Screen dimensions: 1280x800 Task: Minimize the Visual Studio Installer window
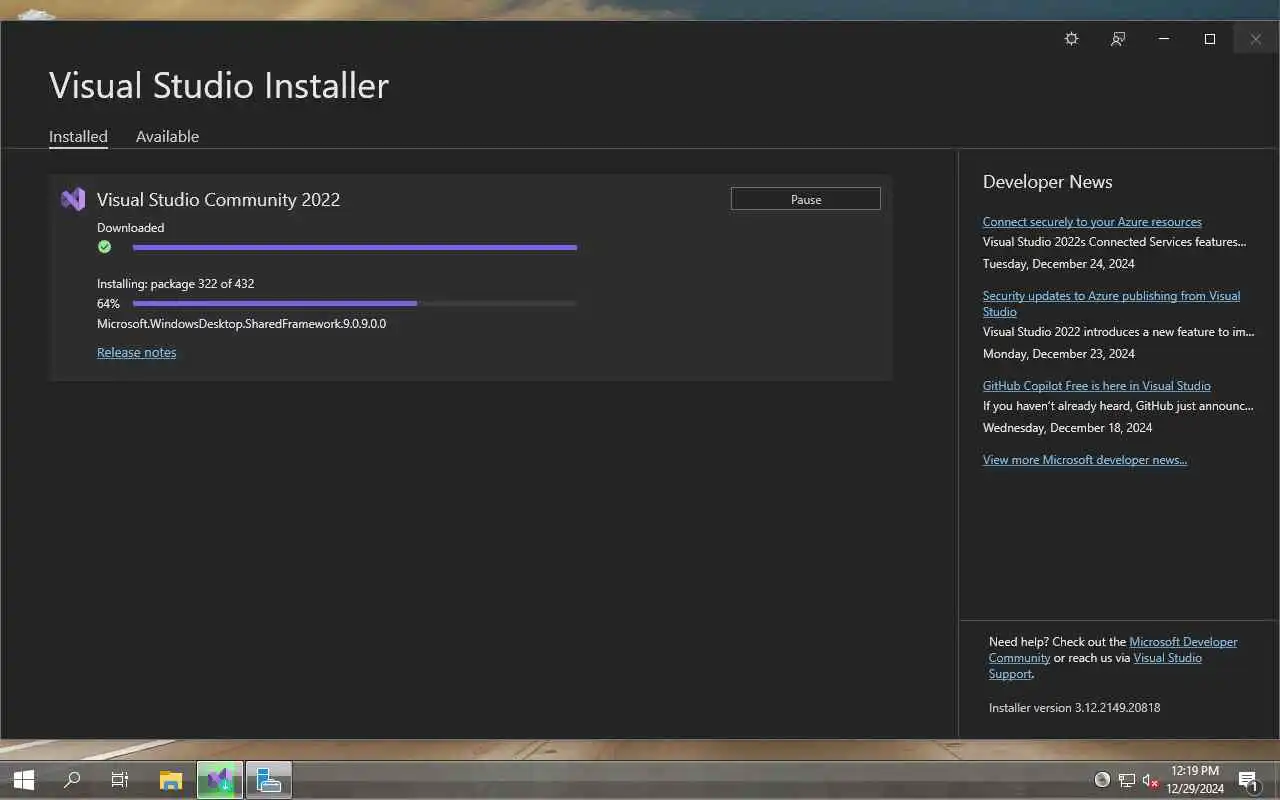coord(1164,39)
